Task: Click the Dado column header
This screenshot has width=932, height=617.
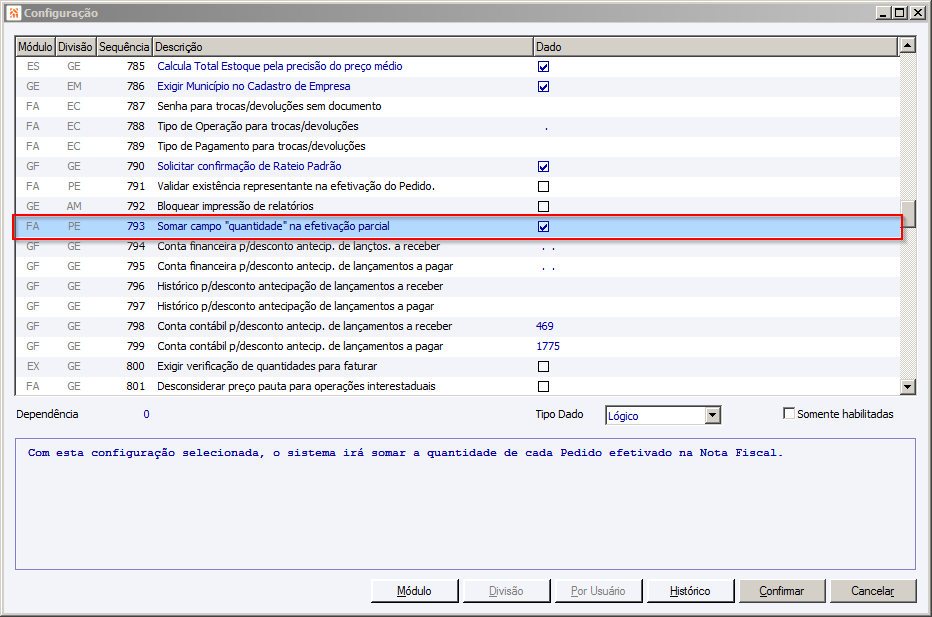Action: (x=715, y=46)
